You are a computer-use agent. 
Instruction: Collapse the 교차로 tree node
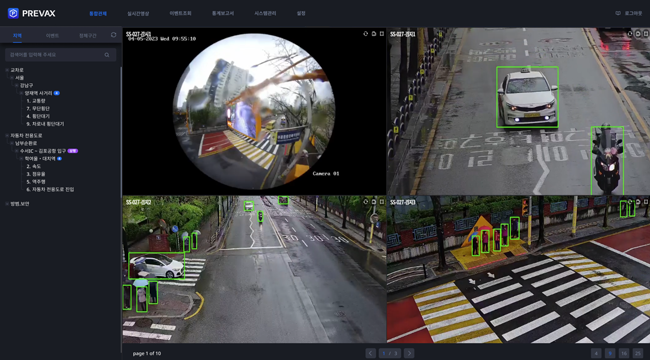(x=7, y=70)
